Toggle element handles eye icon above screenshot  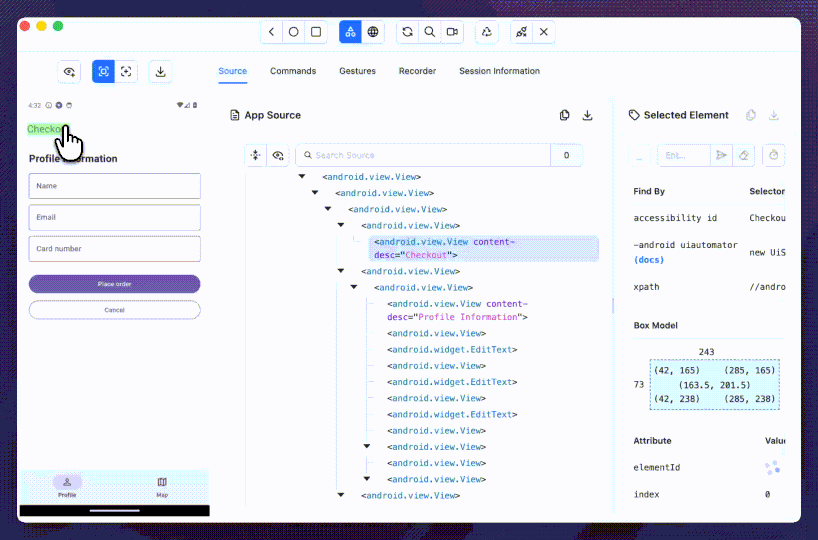click(69, 71)
